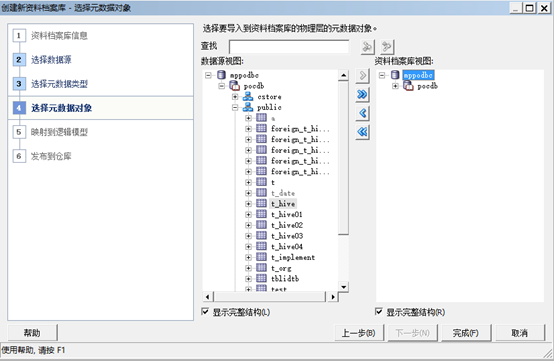Expand pocdb node in repository view
Screen dimensions: 554x361
point(395,86)
